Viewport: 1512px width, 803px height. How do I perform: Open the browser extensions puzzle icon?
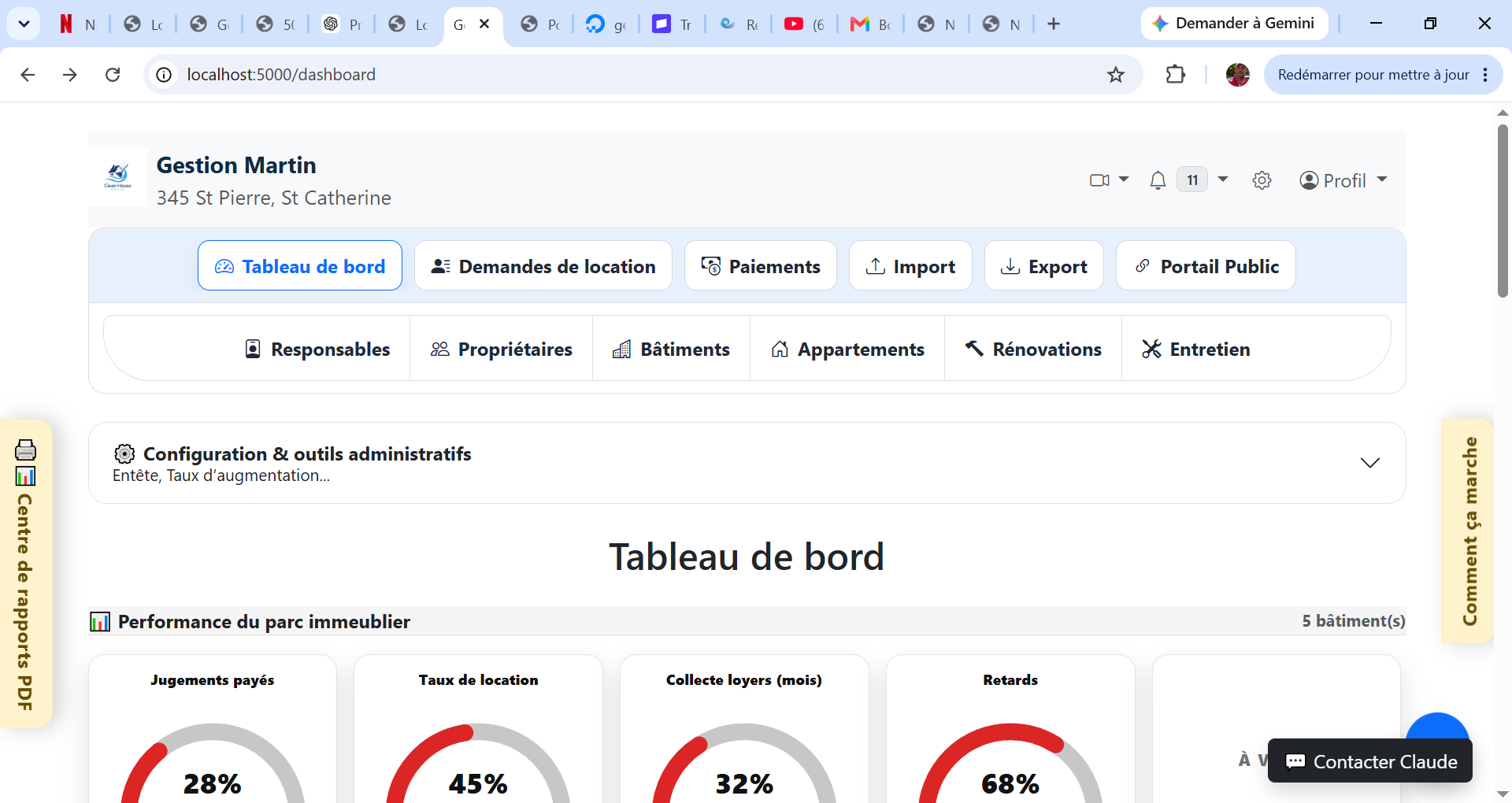(1175, 75)
